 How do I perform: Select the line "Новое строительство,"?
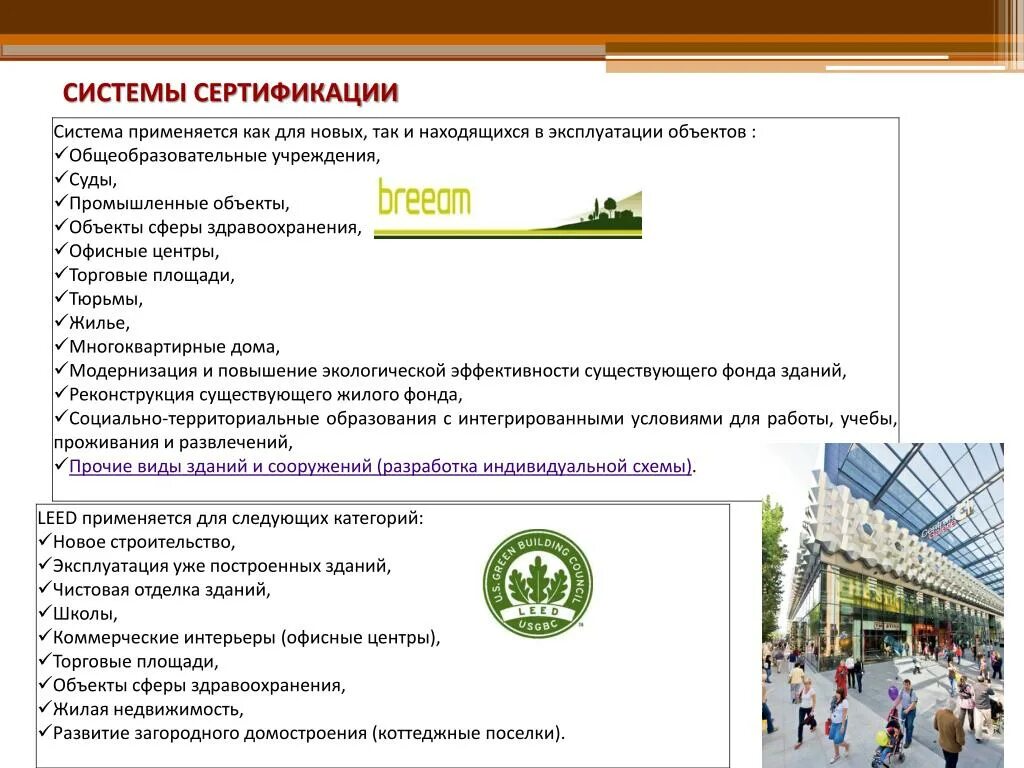[144, 543]
